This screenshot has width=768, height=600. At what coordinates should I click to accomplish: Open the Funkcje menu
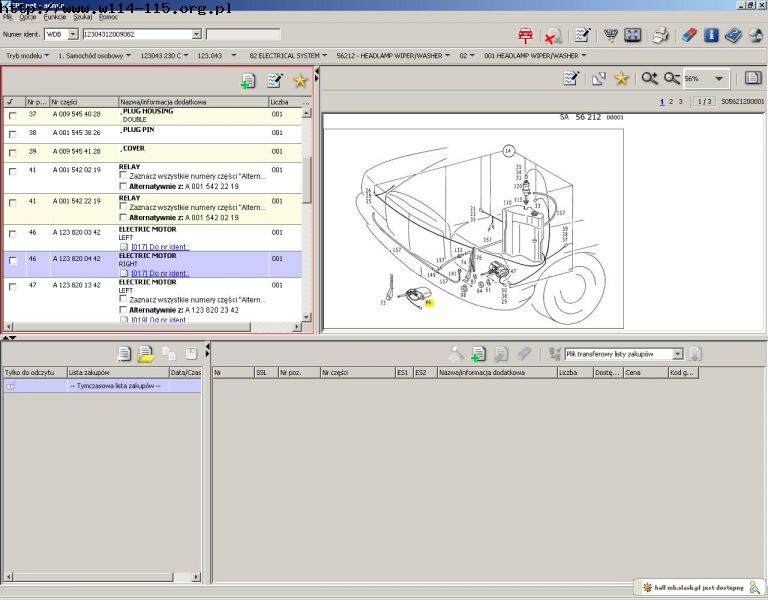click(x=54, y=17)
